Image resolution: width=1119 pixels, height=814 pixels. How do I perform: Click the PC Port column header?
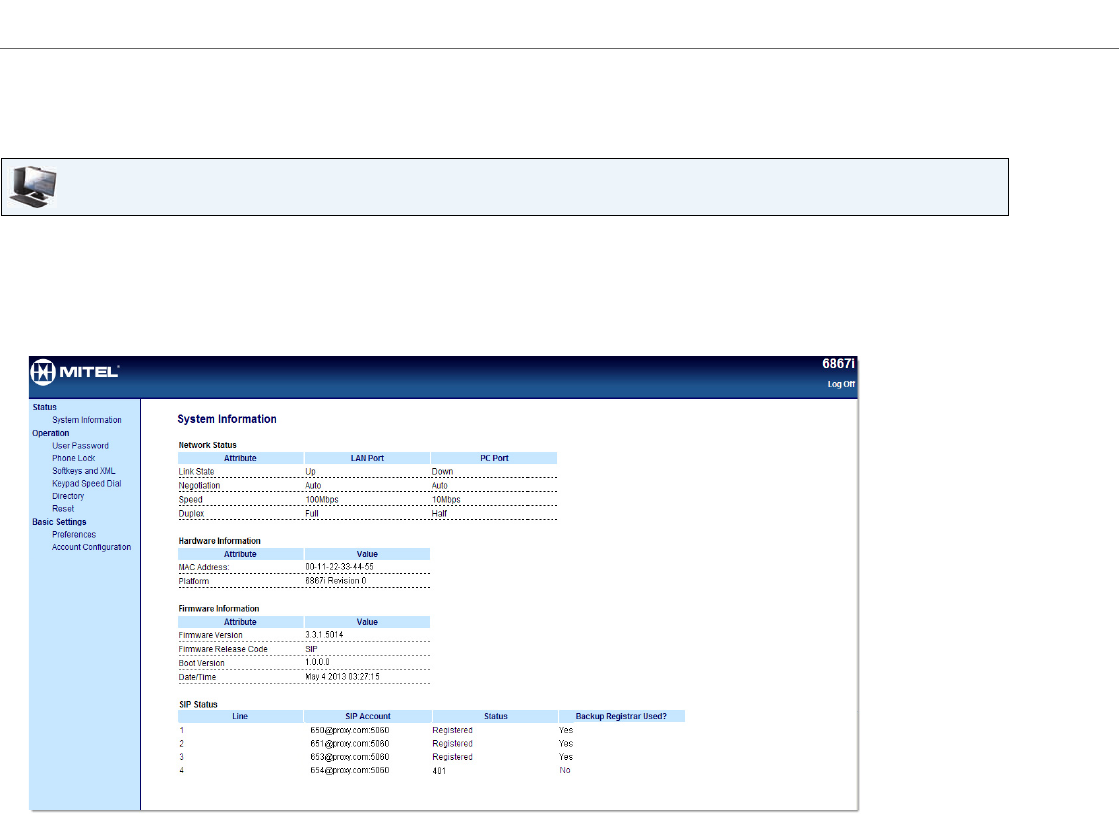click(494, 458)
